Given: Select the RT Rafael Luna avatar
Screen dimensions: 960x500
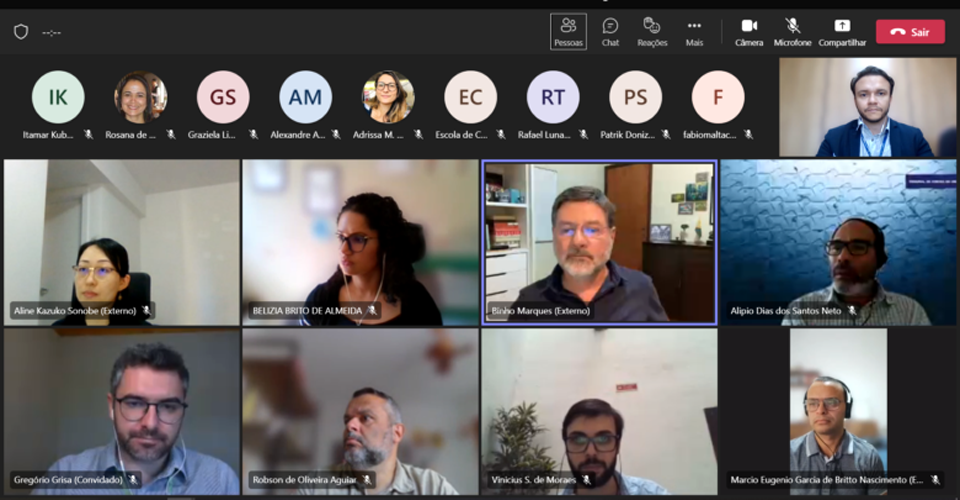Looking at the screenshot, I should [553, 97].
